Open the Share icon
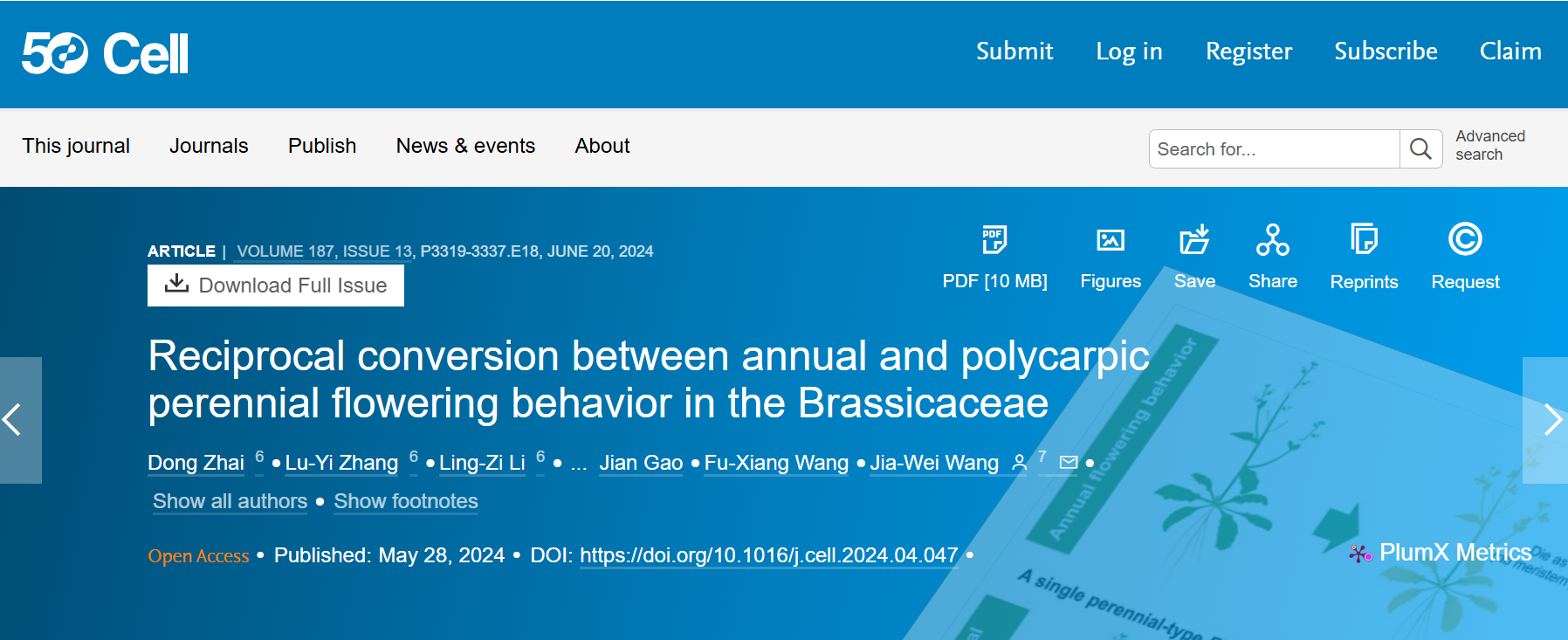Screen dimensions: 1568x640 (1272, 239)
